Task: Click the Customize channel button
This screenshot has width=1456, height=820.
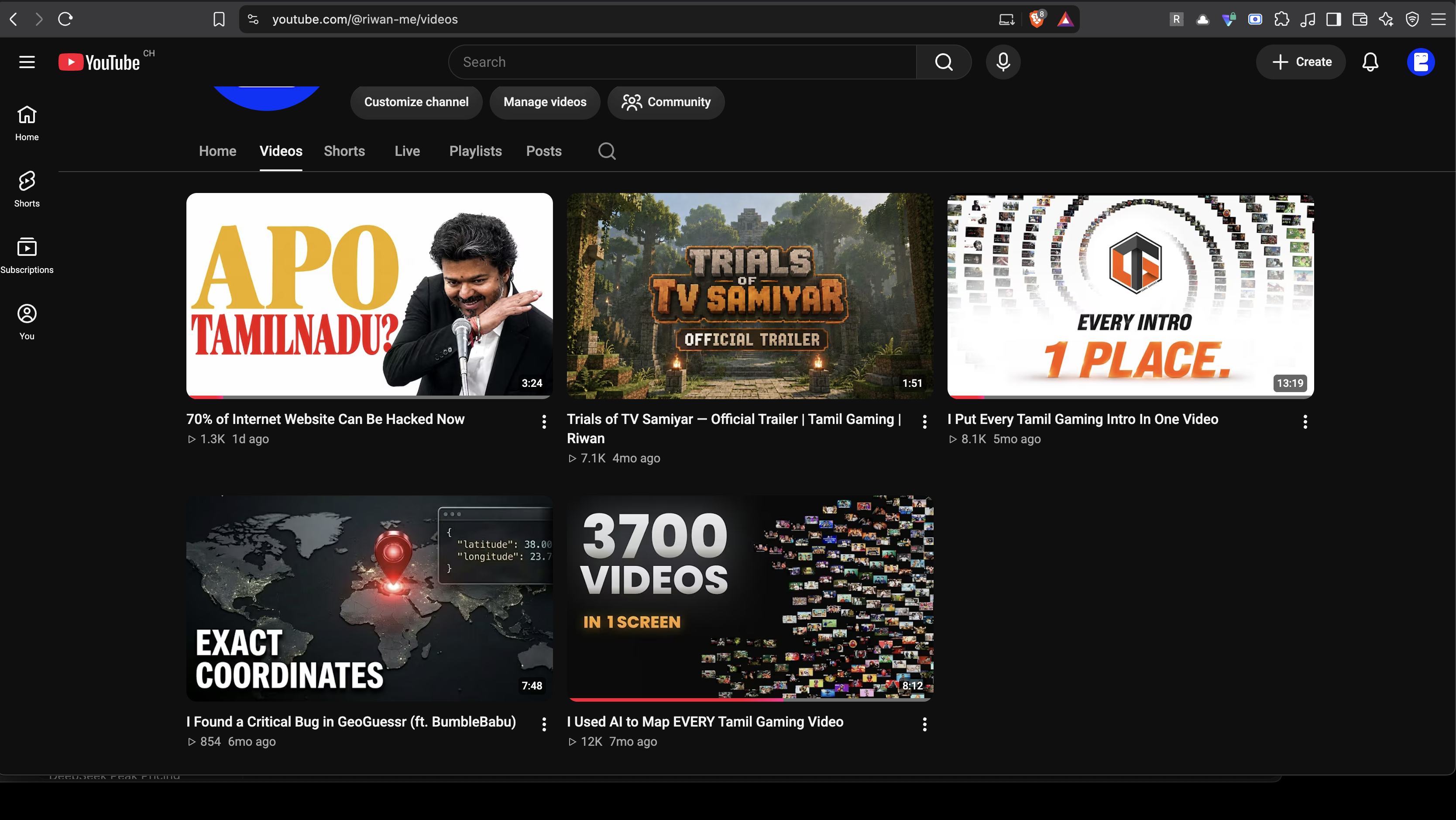Action: [x=416, y=102]
